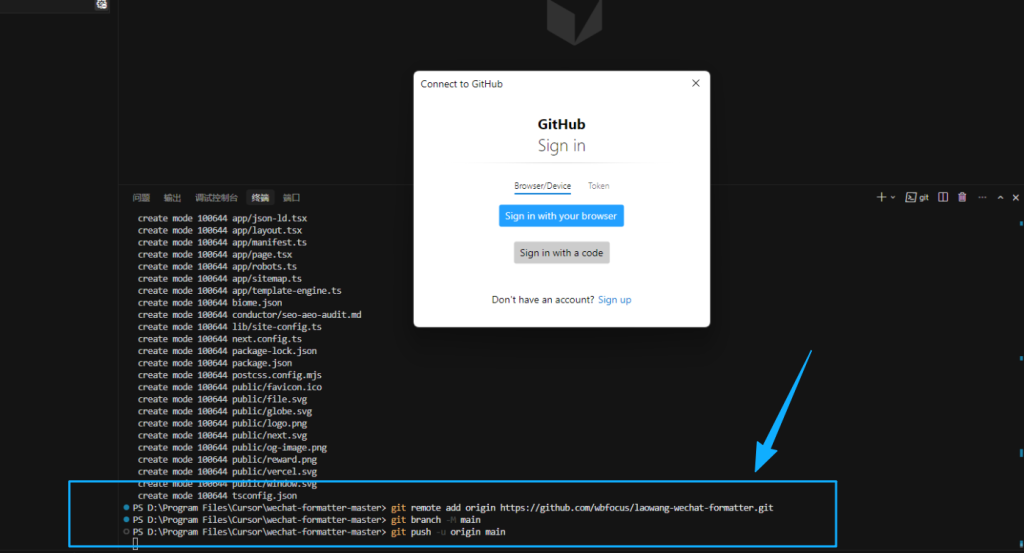Viewport: 1024px width, 553px height.
Task: Open the terminal panel more actions menu
Action: click(x=982, y=197)
